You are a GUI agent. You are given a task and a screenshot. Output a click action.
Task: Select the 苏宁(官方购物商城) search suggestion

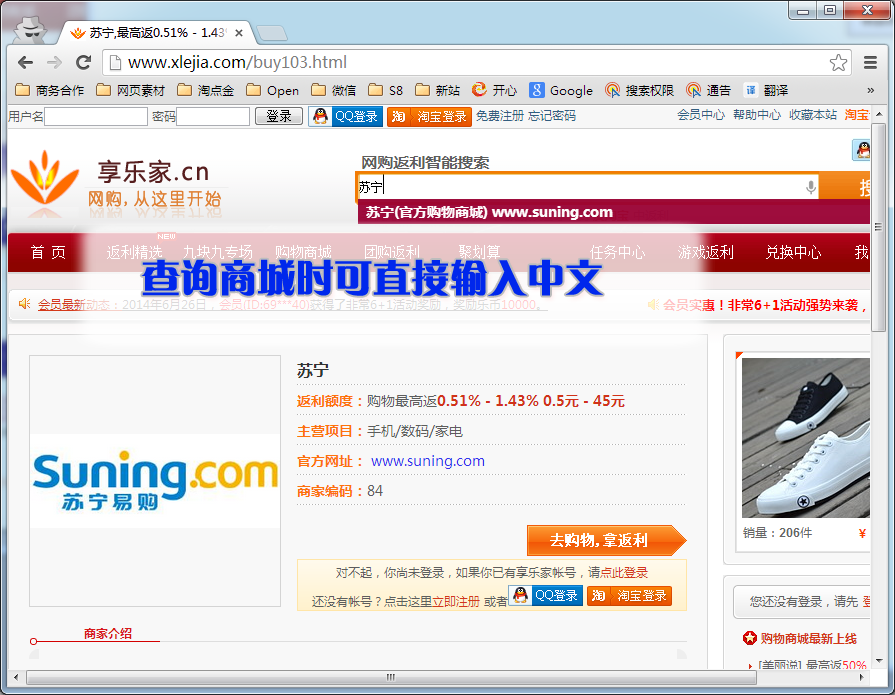[614, 212]
